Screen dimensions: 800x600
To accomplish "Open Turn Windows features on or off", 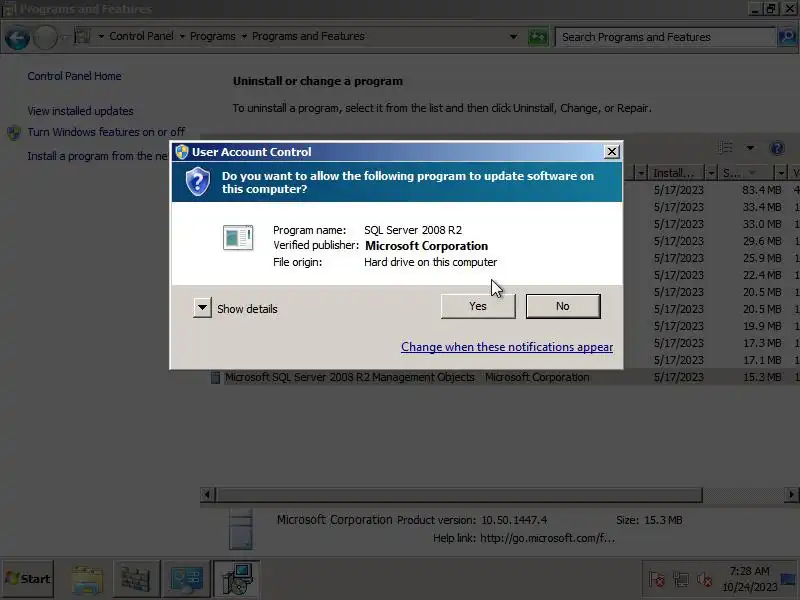I will click(106, 132).
